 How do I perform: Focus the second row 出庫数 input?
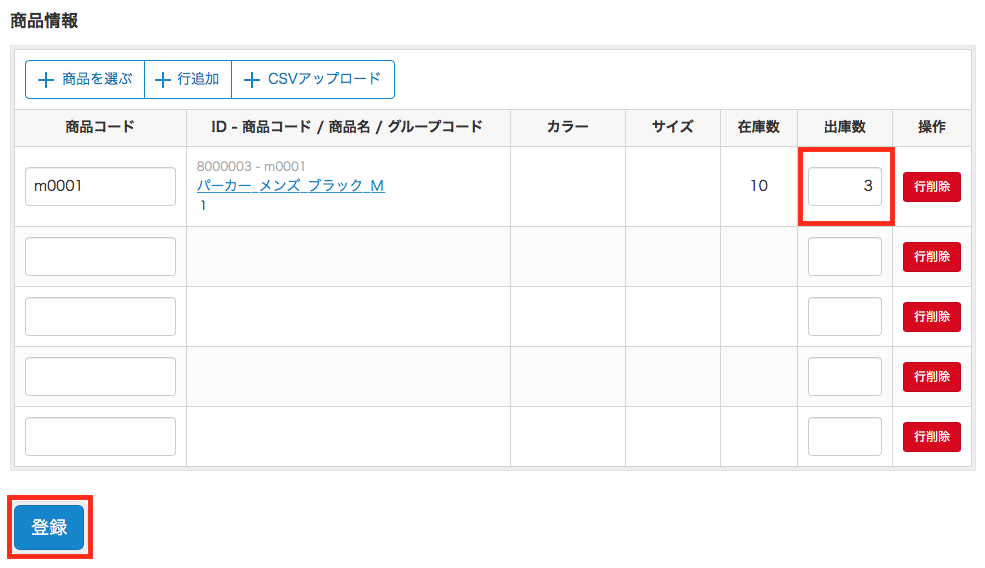pos(844,257)
